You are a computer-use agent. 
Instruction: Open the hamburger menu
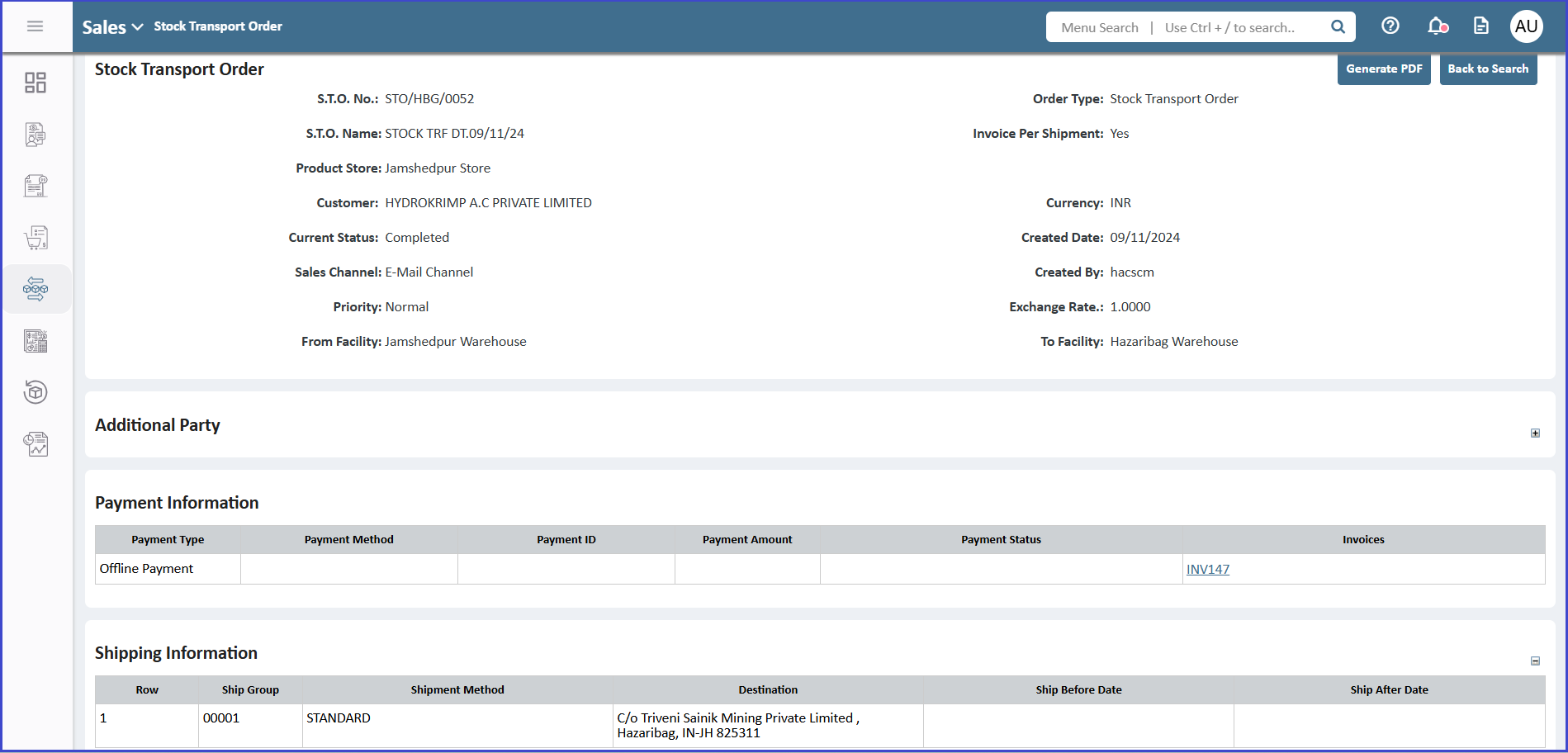pyautogui.click(x=35, y=26)
